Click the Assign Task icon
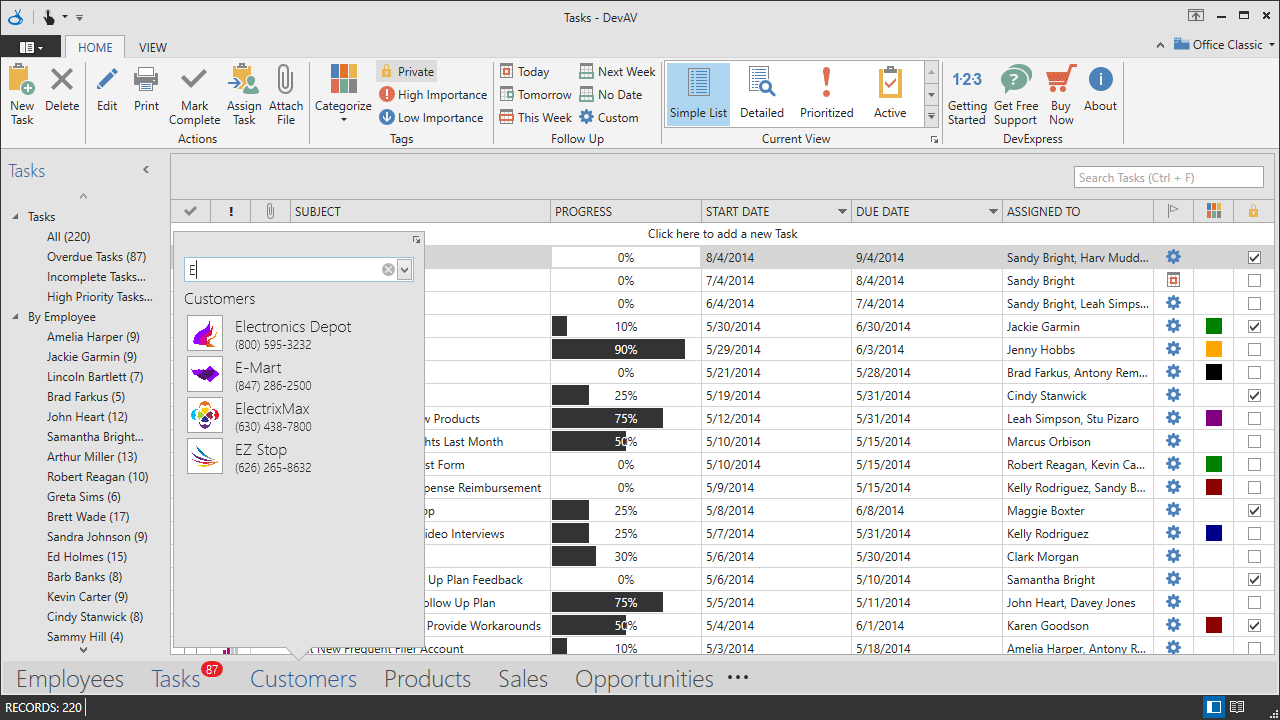 (x=243, y=80)
